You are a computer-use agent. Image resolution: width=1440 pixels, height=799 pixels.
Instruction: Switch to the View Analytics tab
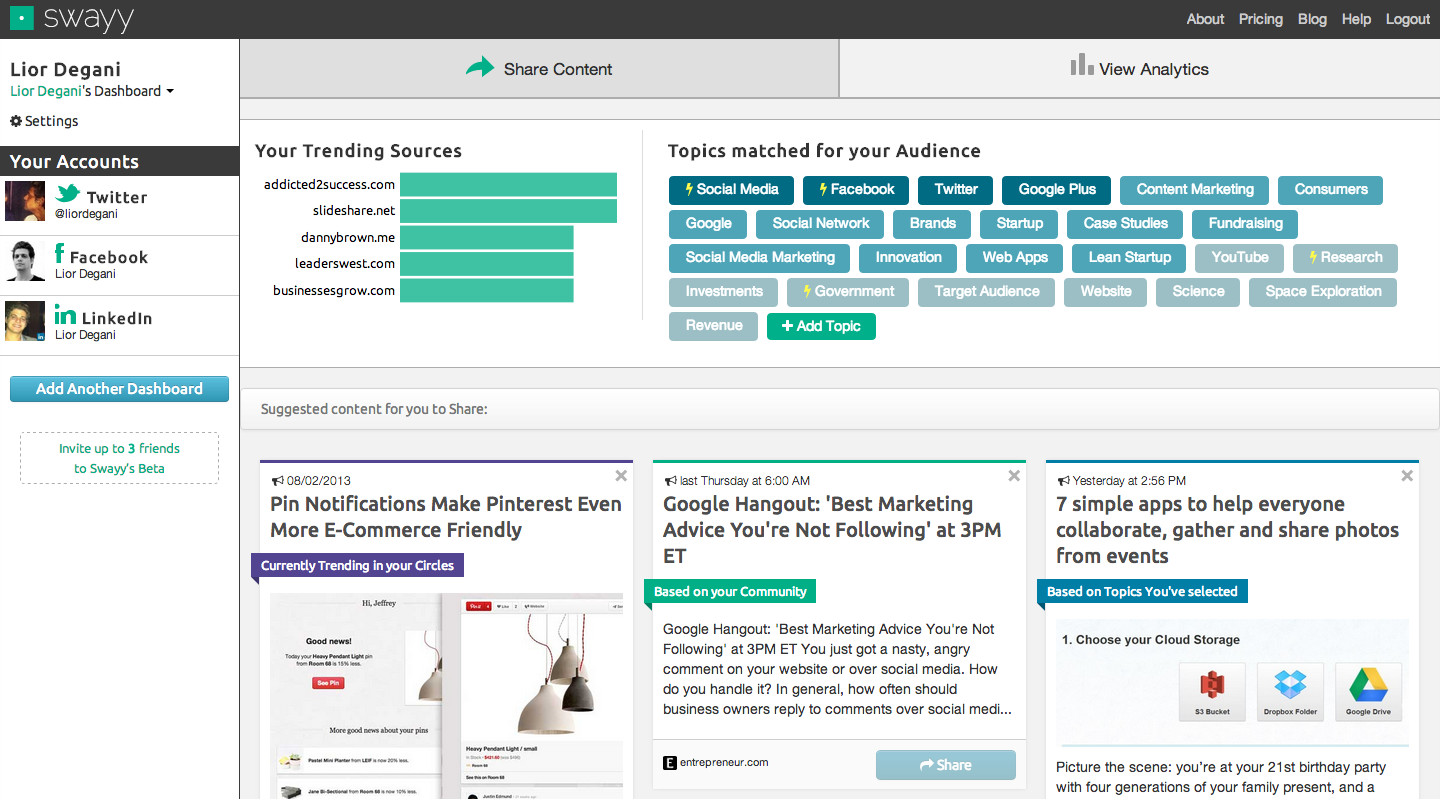click(1139, 69)
